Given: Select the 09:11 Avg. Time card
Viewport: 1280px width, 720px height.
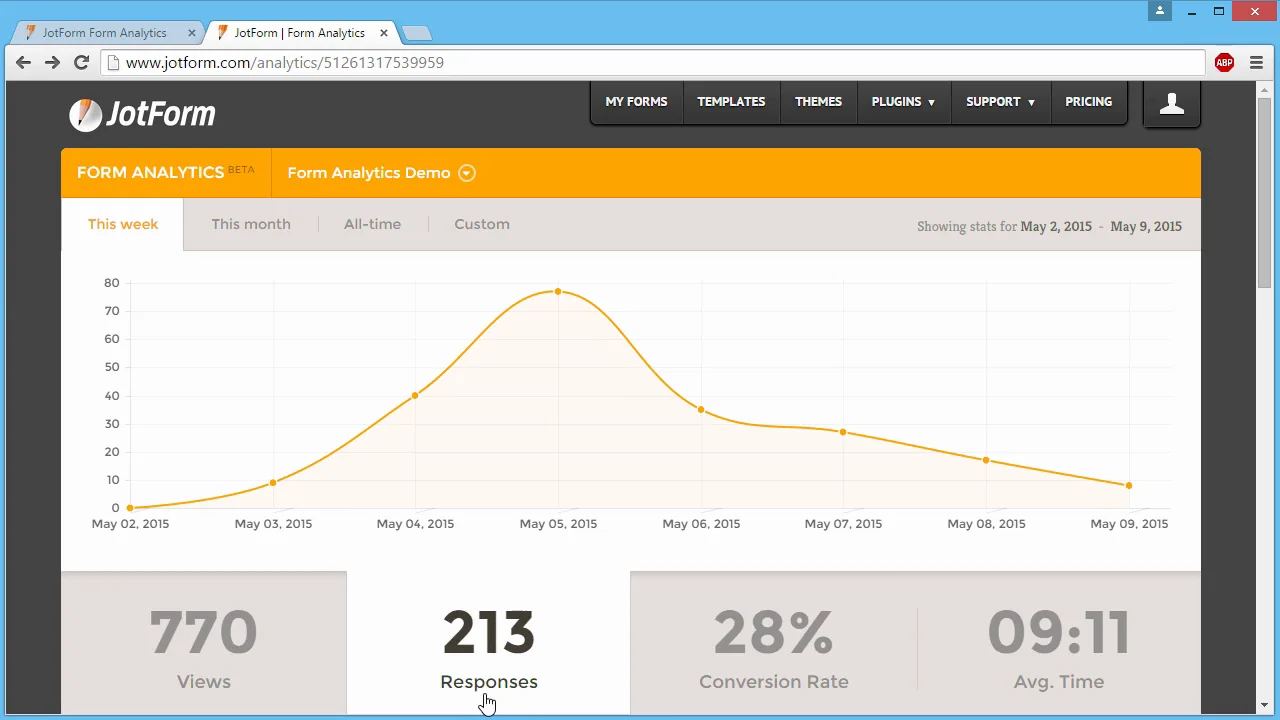Looking at the screenshot, I should [1059, 643].
